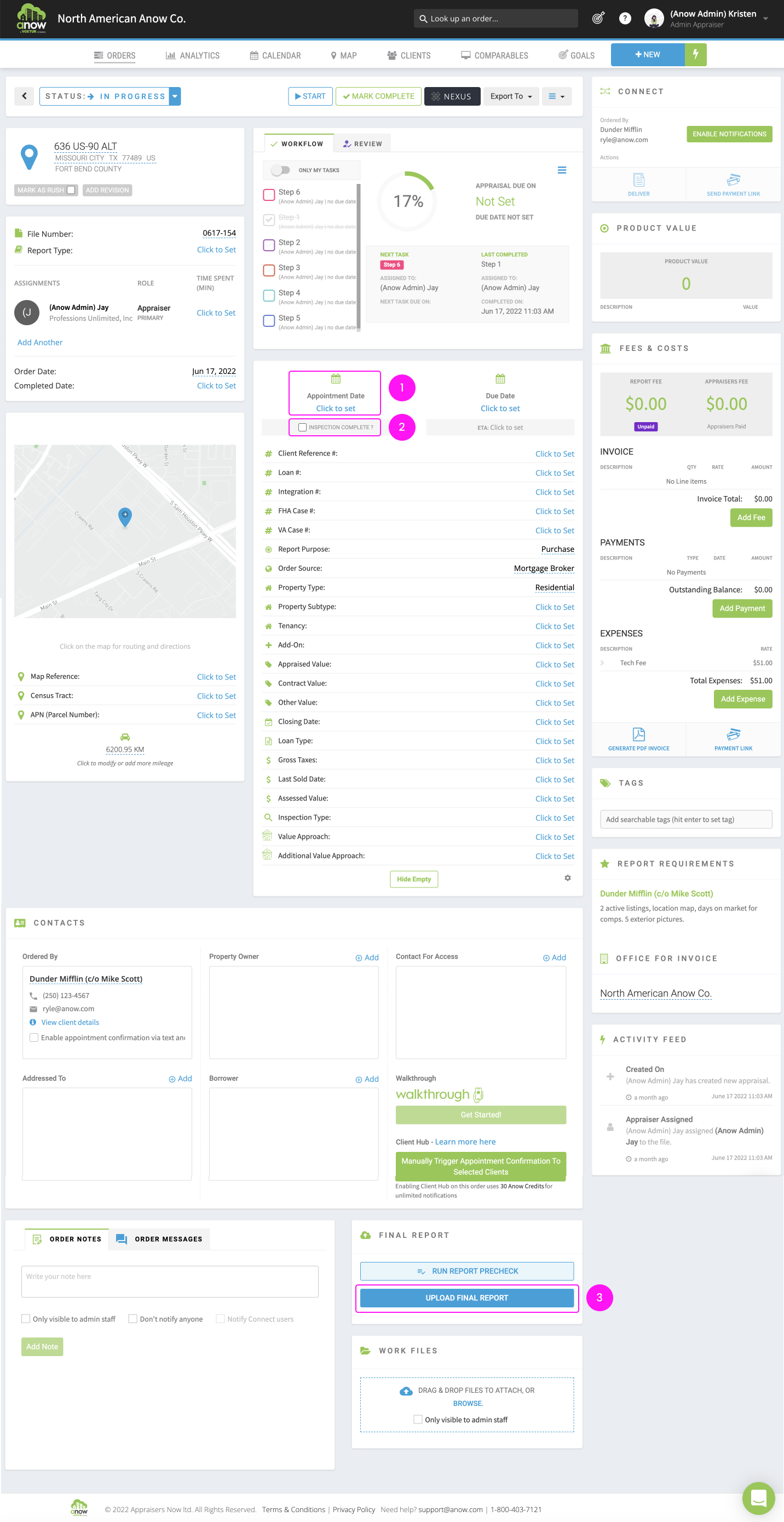Click the Payment Link card icon
784x1522 pixels.
coord(733,734)
